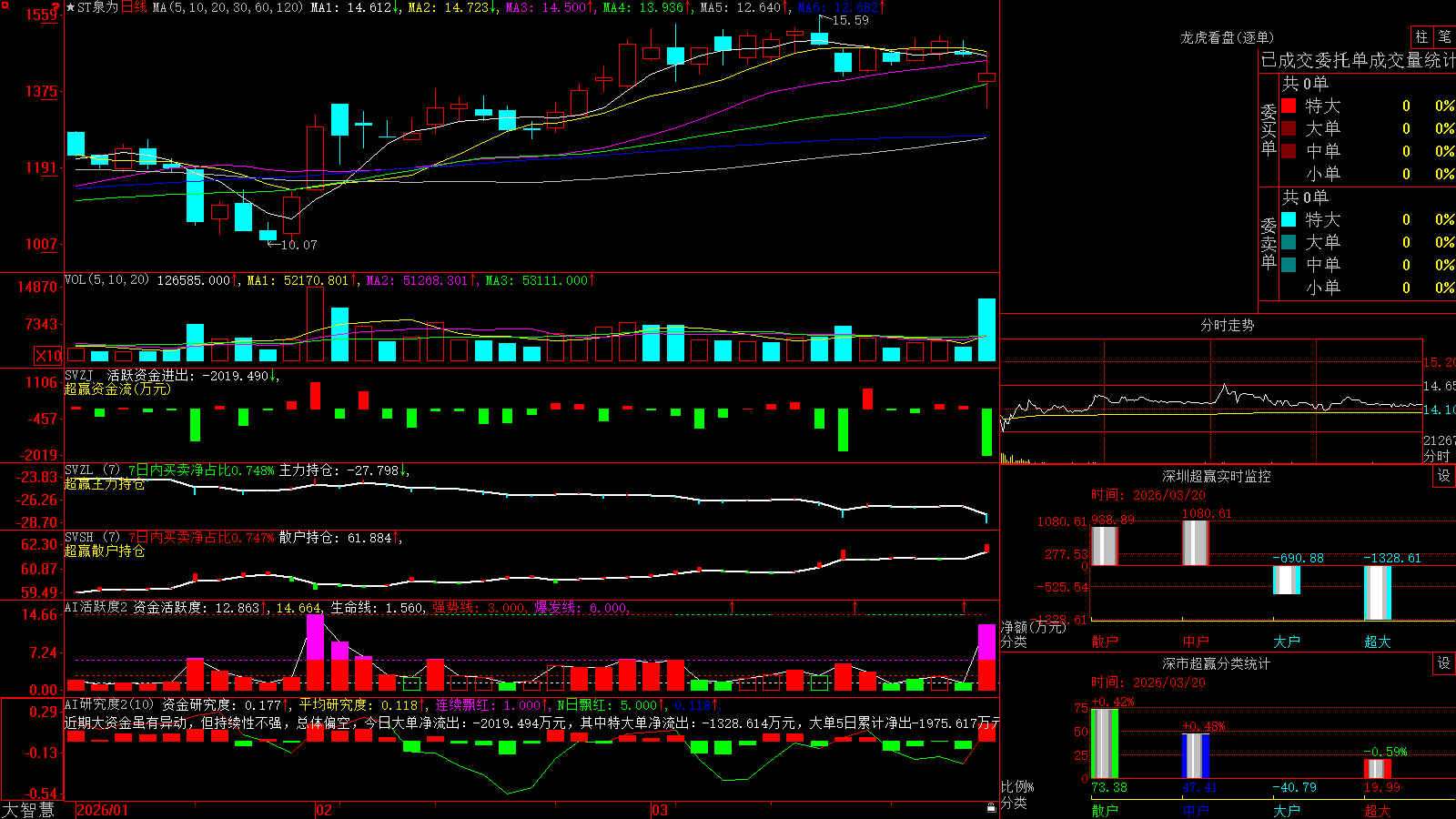Viewport: 1456px width, 819px height.
Task: Click the 笔 tick-view button in 龙虎看盘
Action: coord(1444,37)
